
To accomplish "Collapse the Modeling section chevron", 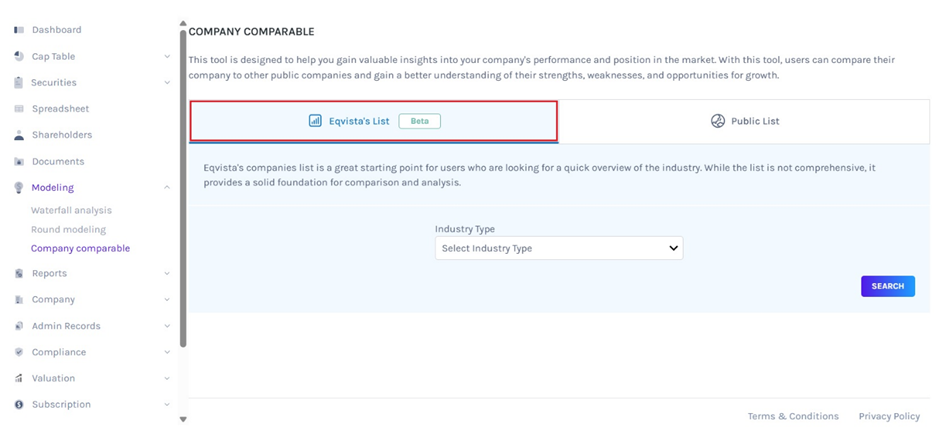I will [167, 188].
